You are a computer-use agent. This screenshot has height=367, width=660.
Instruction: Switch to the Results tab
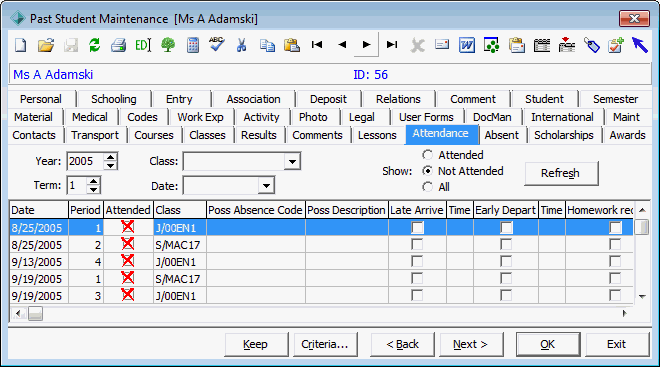(x=259, y=135)
